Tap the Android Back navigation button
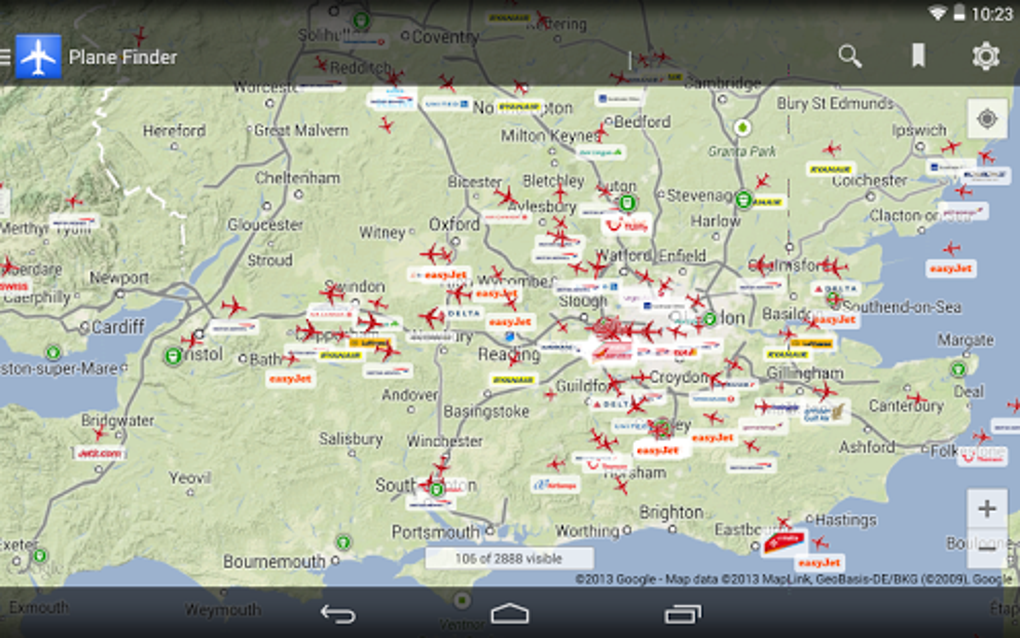The image size is (1020, 638). click(338, 614)
